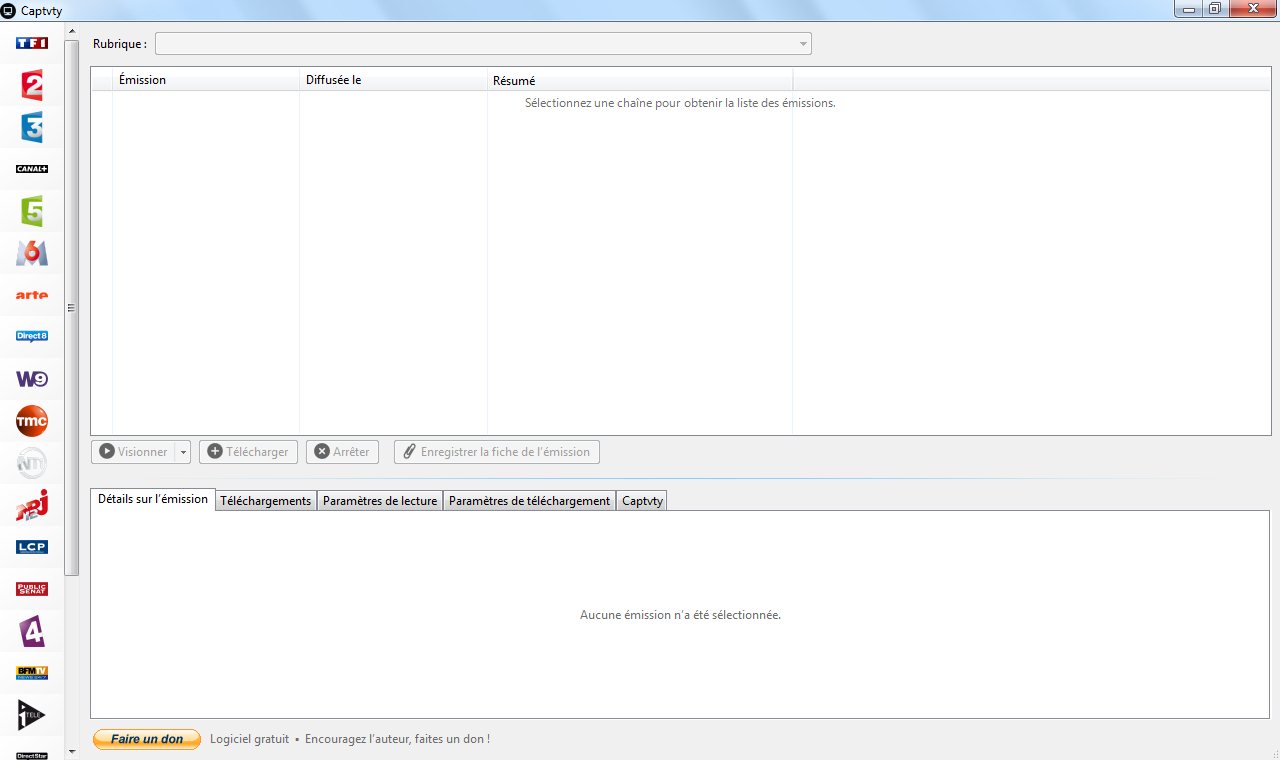
Task: Select the arte channel logo
Action: [32, 295]
